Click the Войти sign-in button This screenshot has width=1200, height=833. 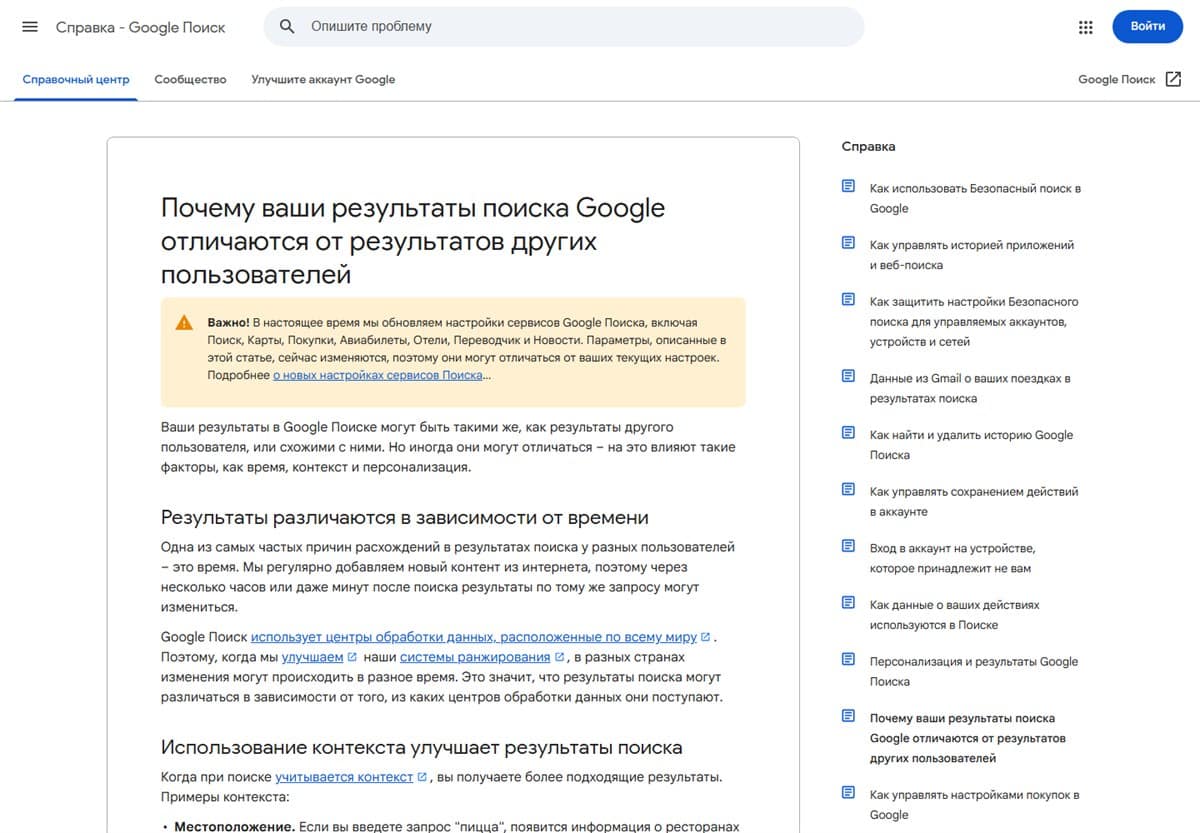point(1148,26)
